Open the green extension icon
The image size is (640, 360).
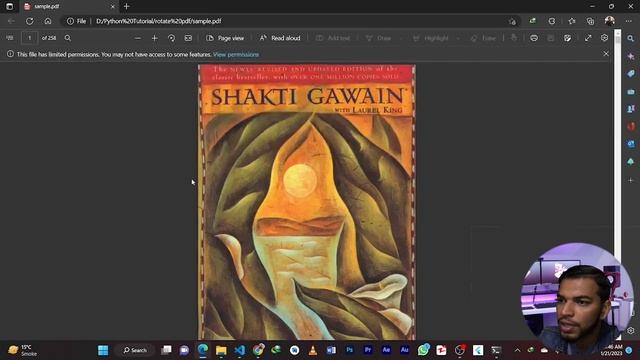tap(533, 21)
